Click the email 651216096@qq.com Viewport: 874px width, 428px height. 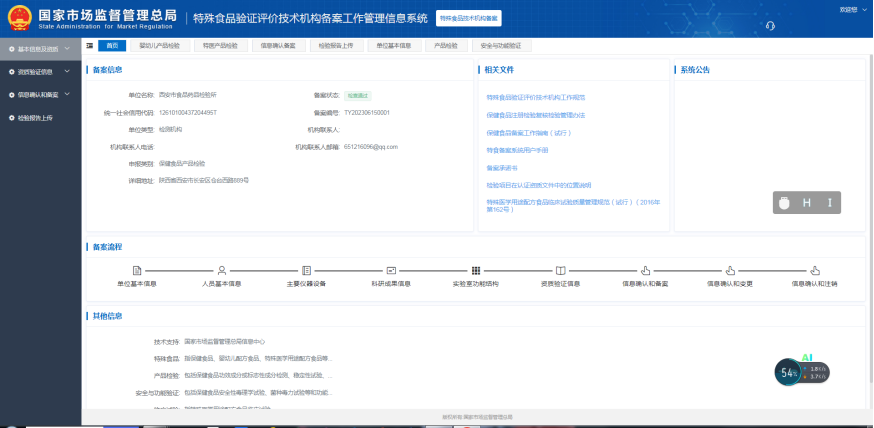point(371,147)
